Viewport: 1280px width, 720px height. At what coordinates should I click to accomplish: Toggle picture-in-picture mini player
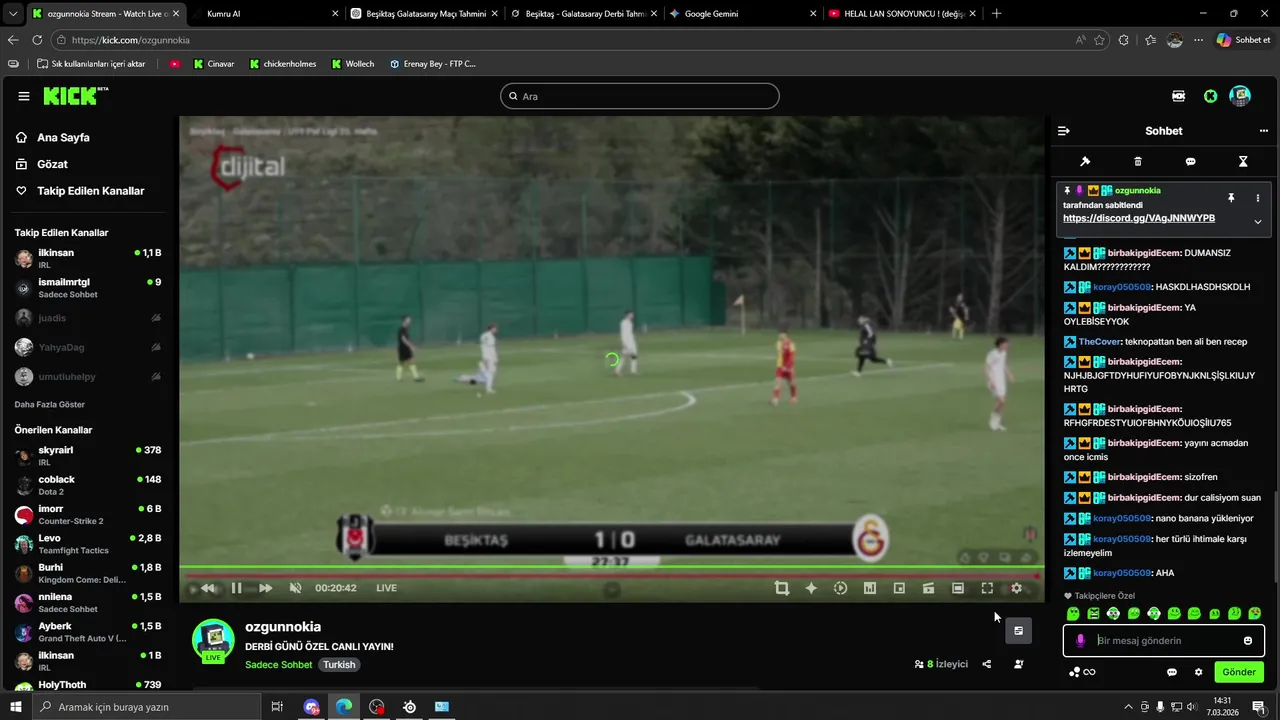click(899, 588)
